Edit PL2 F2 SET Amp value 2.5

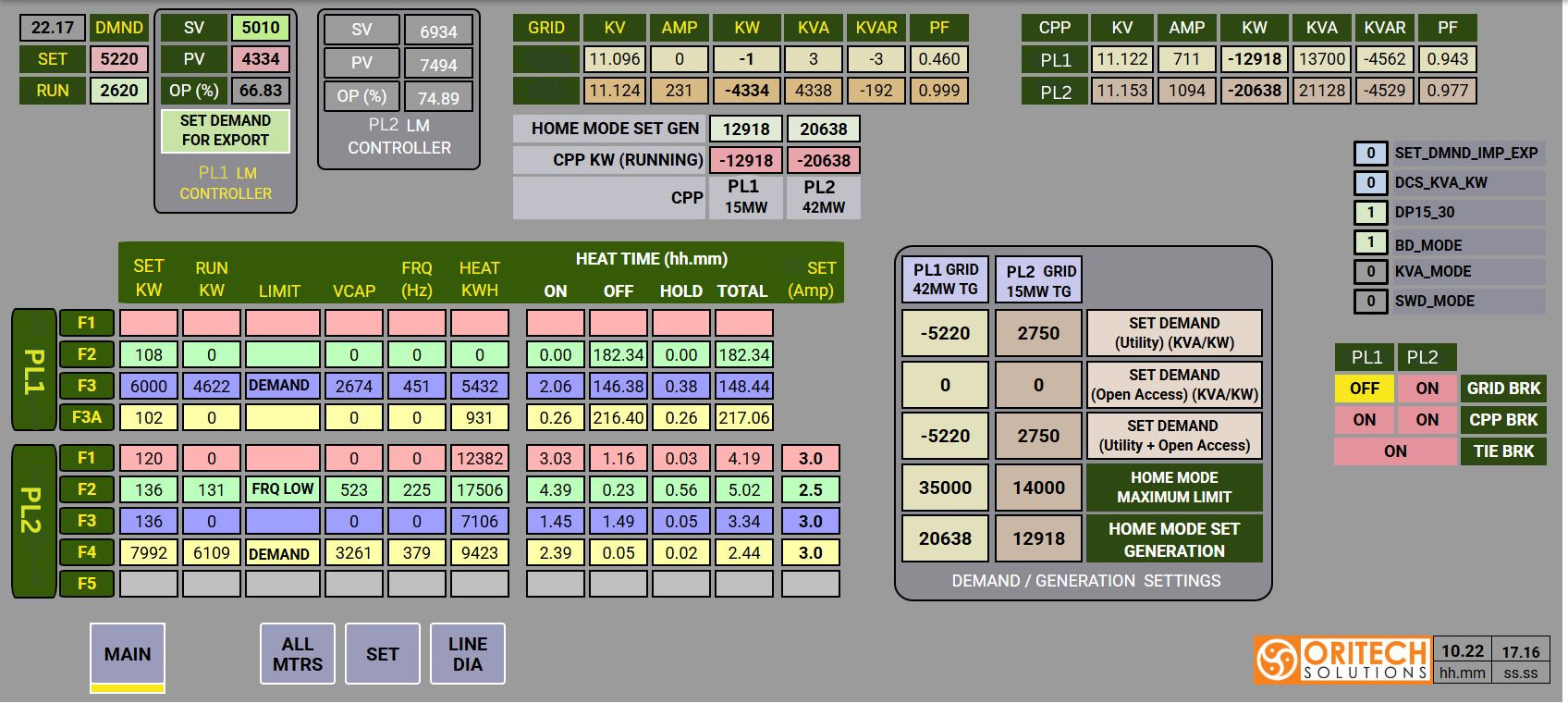811,489
